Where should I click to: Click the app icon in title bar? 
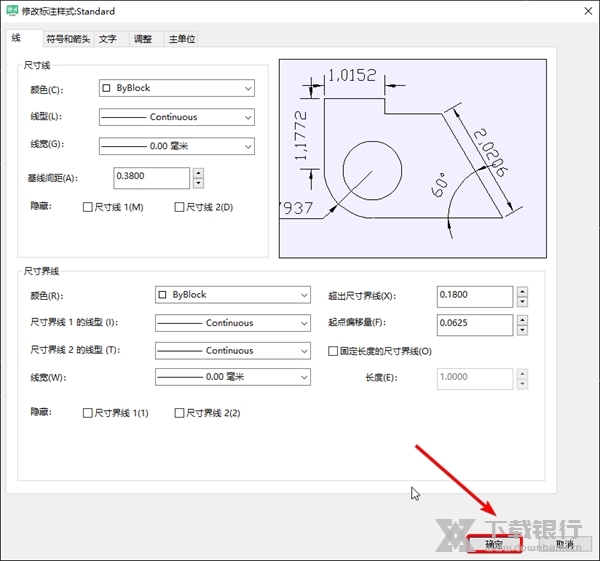(x=12, y=11)
